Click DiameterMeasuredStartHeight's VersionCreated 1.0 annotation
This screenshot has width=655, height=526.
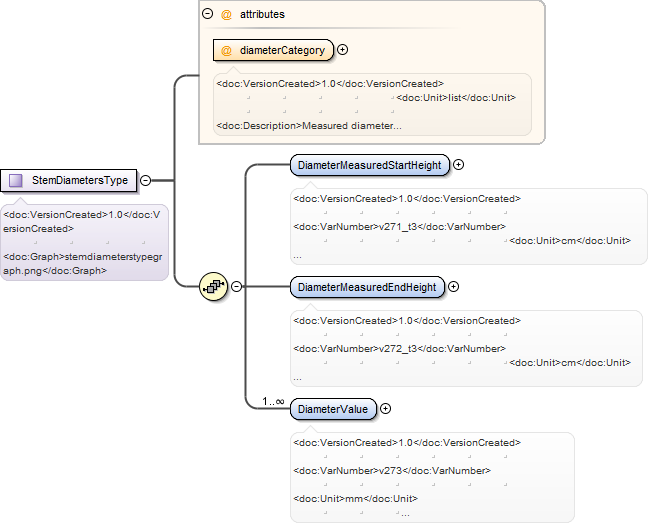click(407, 199)
